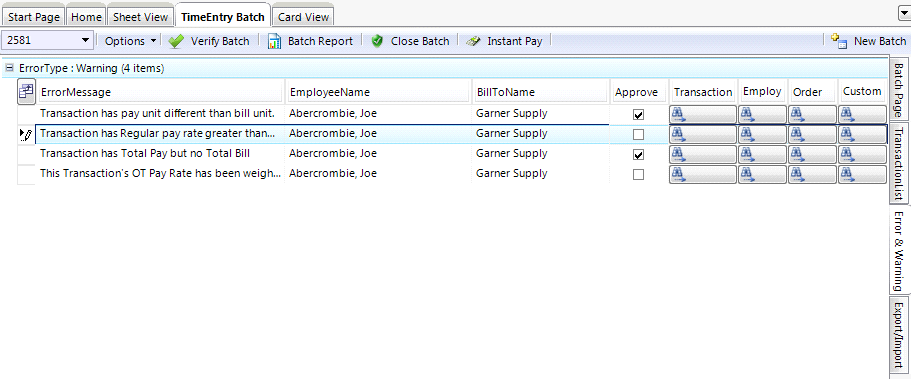Open Transaction lookup for no Total Bill row
Viewport: 911px width, 379px height.
coord(703,154)
